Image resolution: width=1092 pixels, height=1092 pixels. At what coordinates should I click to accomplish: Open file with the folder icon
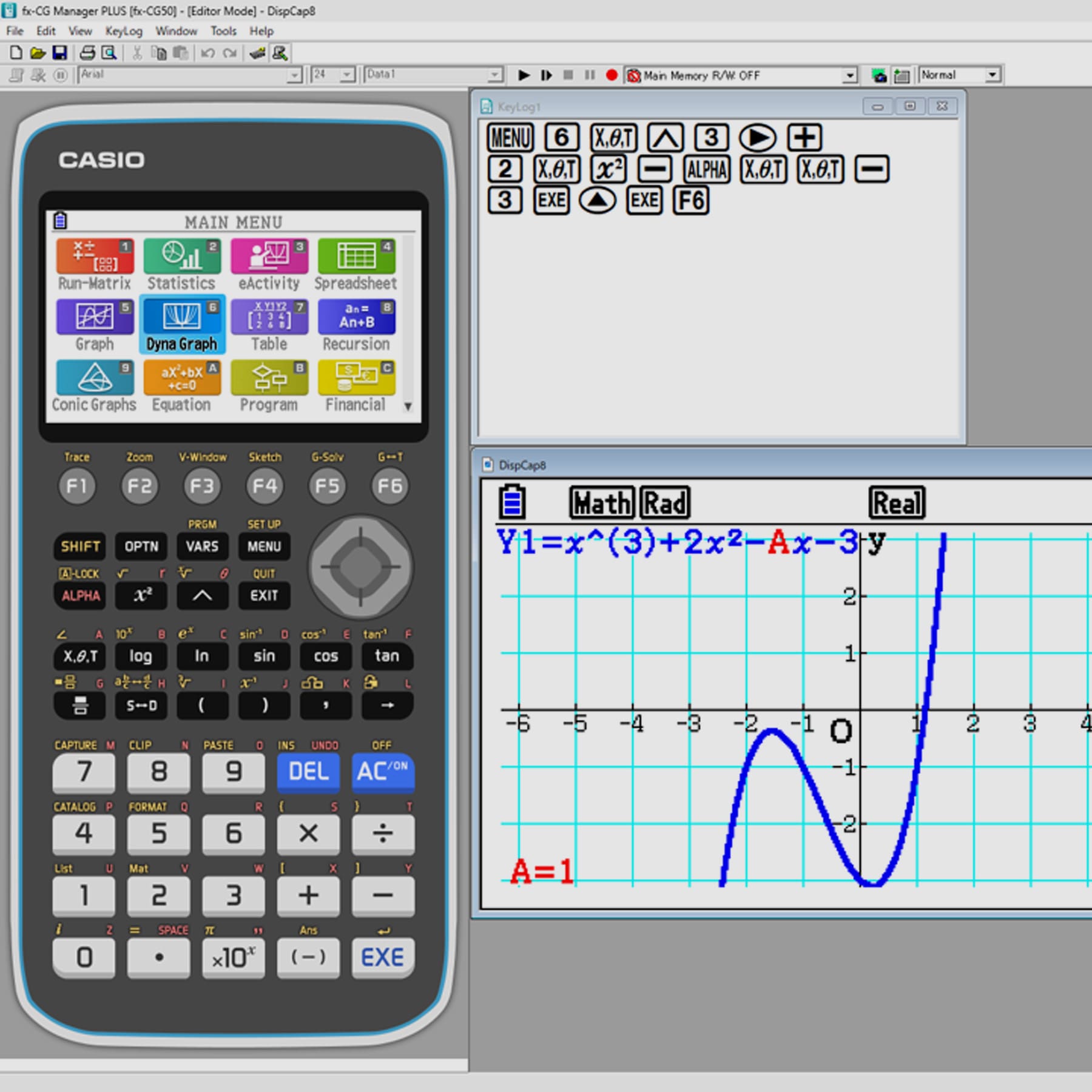[x=38, y=53]
